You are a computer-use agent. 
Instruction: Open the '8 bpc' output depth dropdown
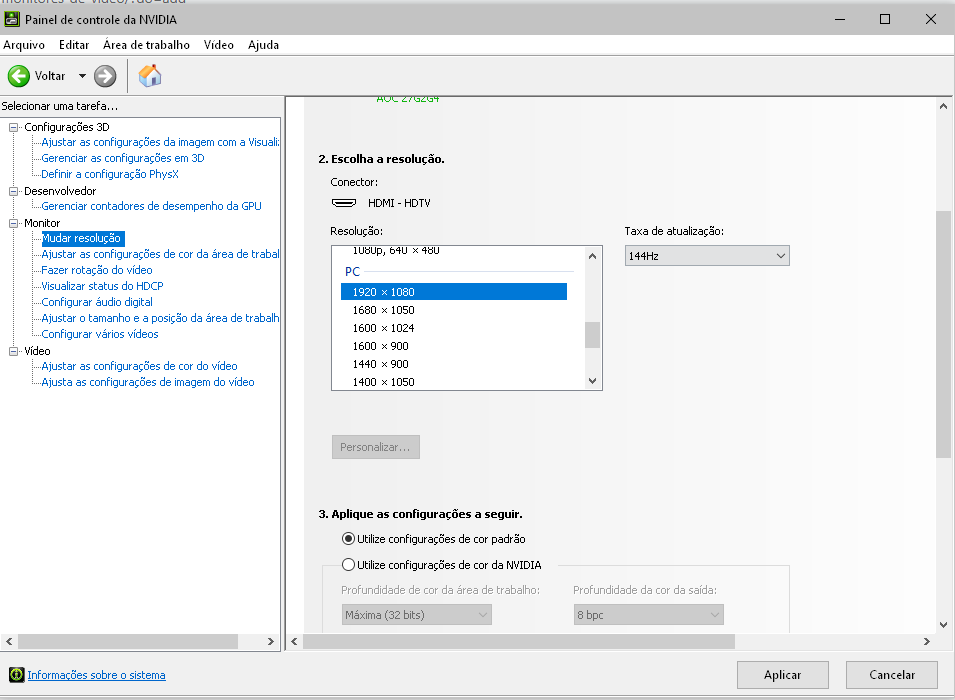pos(649,615)
